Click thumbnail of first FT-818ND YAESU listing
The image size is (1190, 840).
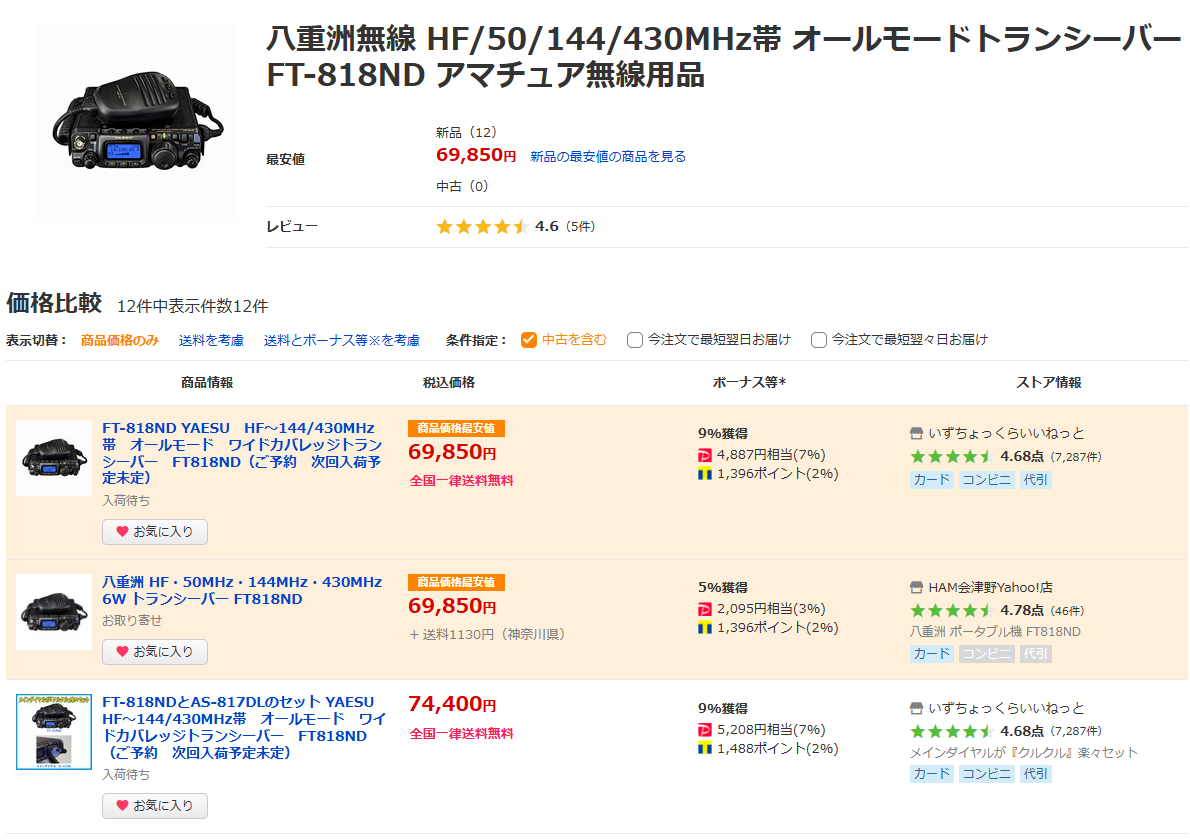[x=54, y=458]
